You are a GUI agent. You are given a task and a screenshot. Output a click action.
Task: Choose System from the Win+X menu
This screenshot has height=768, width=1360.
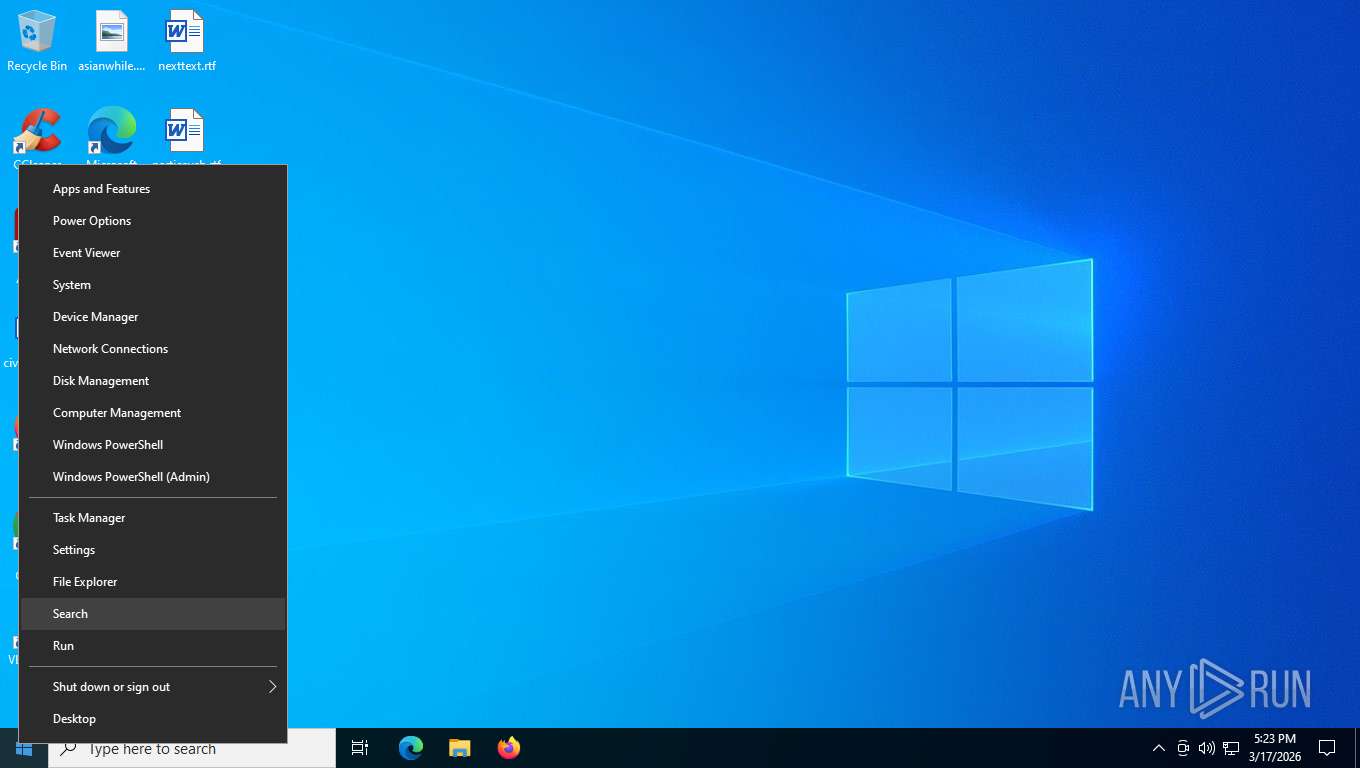(153, 285)
